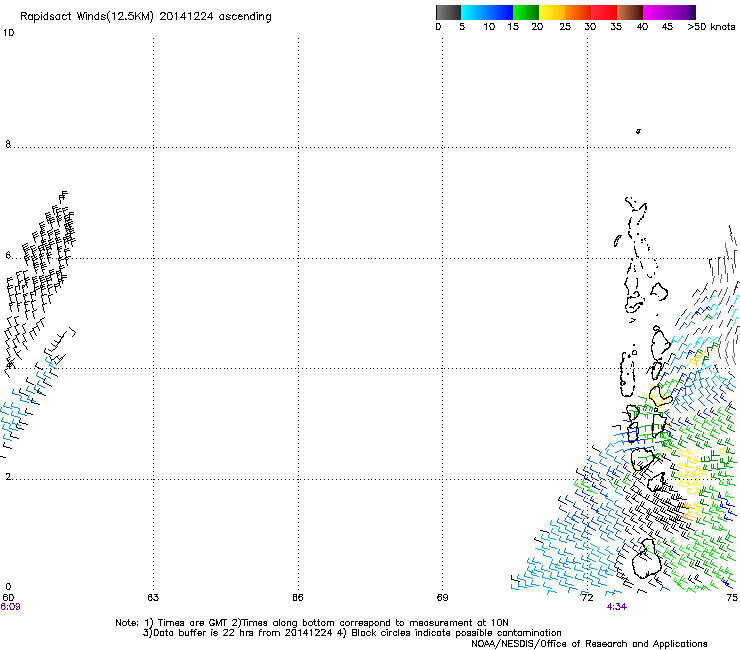Click the large island outline near the equator

(x=645, y=559)
